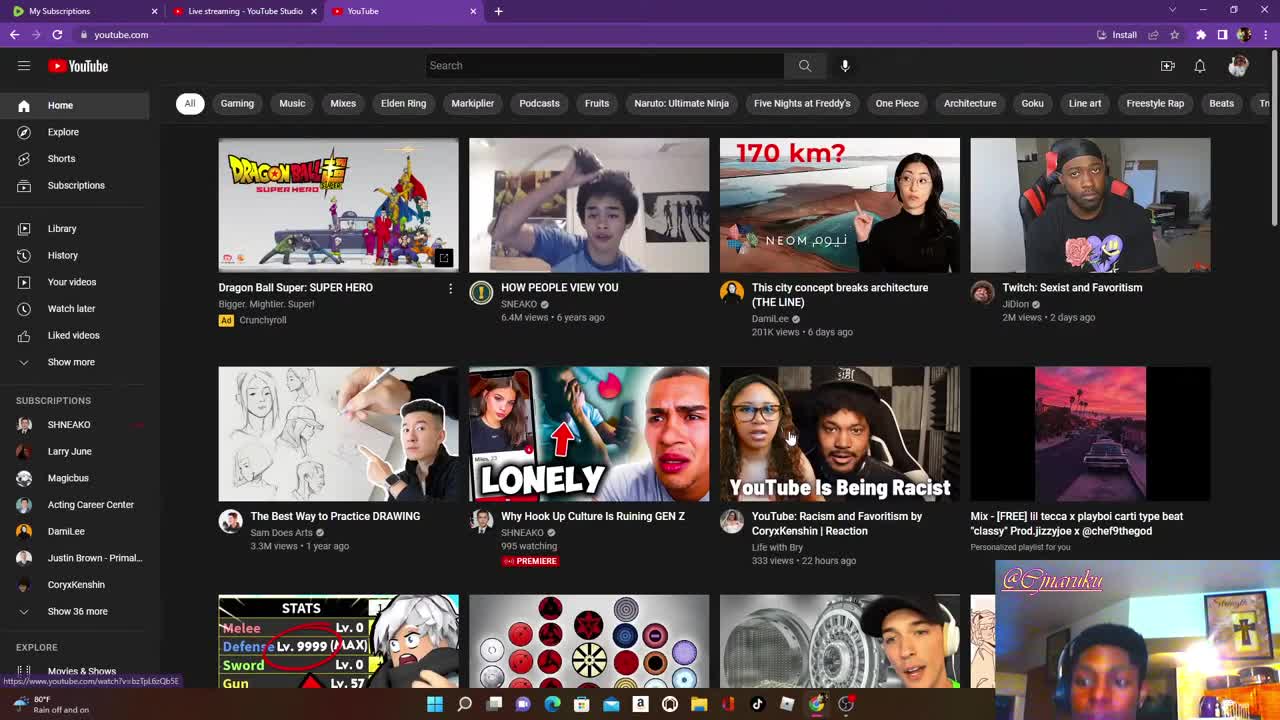Click the DamiLee channel avatar beside video

click(x=732, y=292)
